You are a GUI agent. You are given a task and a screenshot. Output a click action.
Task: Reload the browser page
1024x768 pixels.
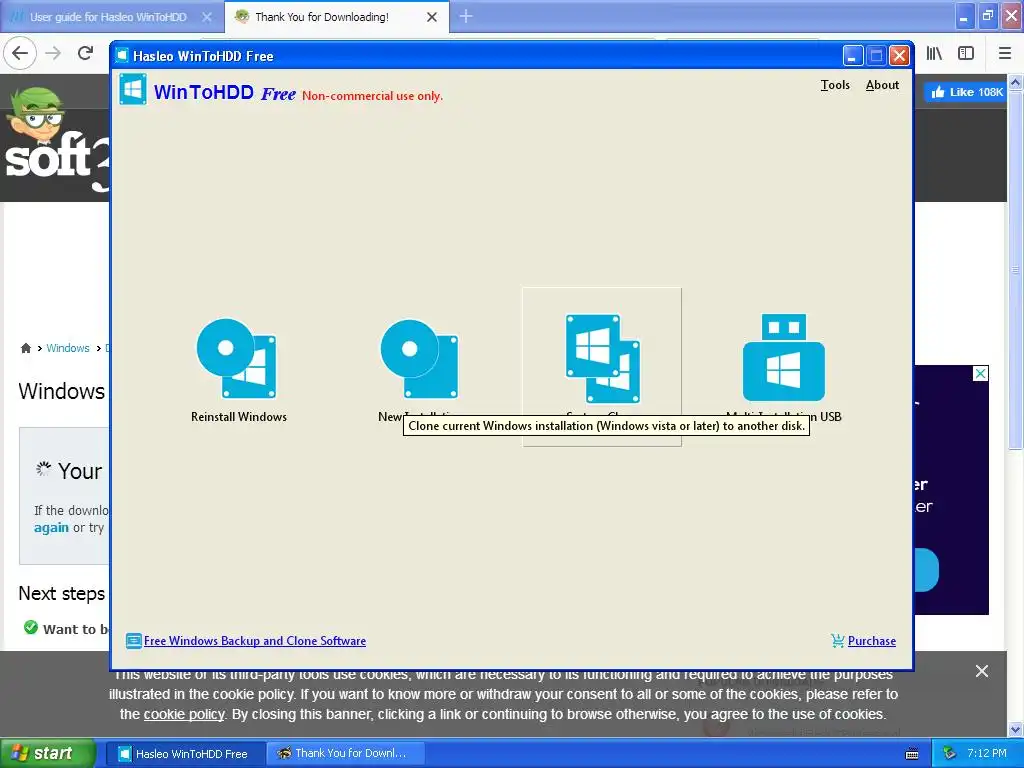tap(86, 53)
